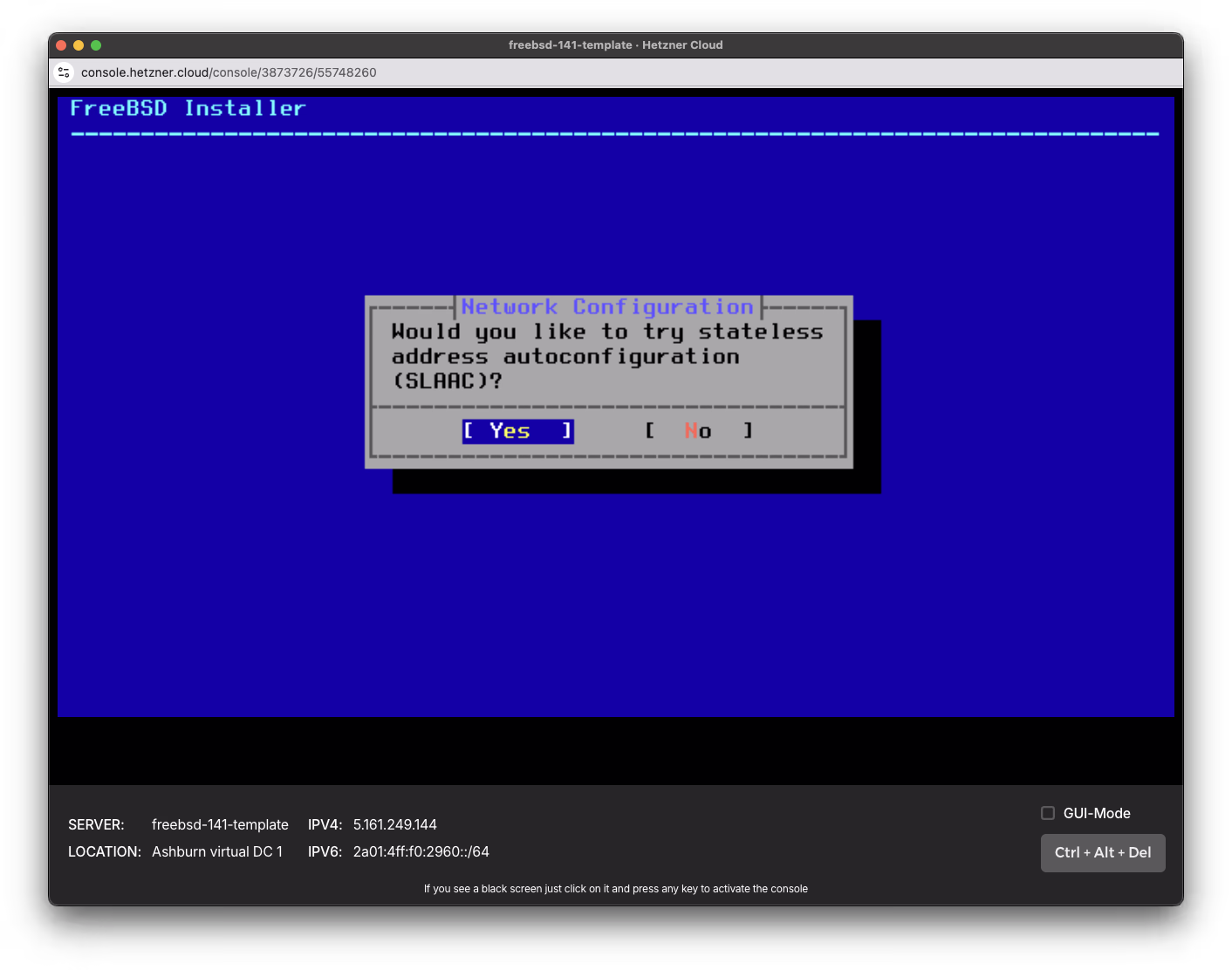Click the black screen activation hint text
1232x970 pixels.
pyautogui.click(x=616, y=888)
